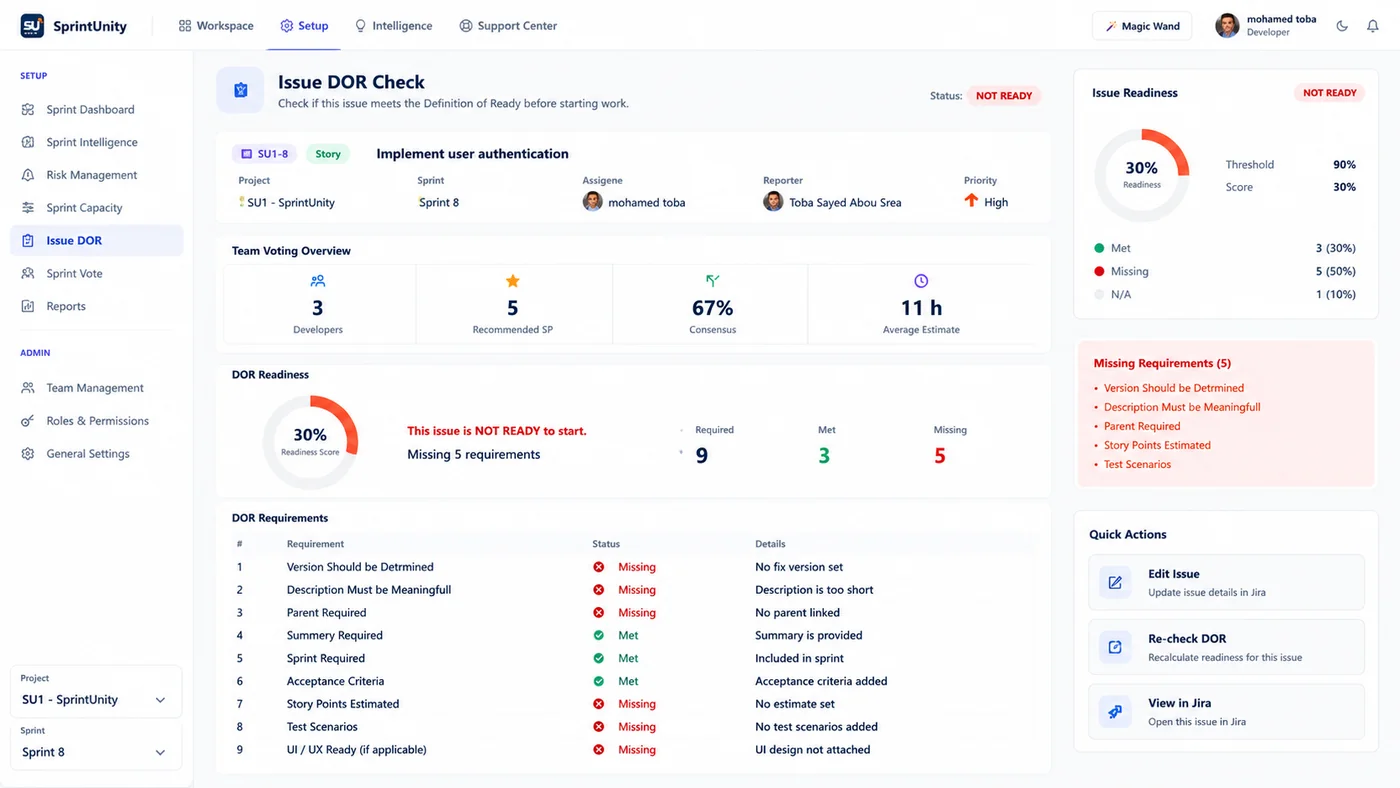The image size is (1400, 788).
Task: Click the SprintUnity logo icon
Action: coord(32,26)
